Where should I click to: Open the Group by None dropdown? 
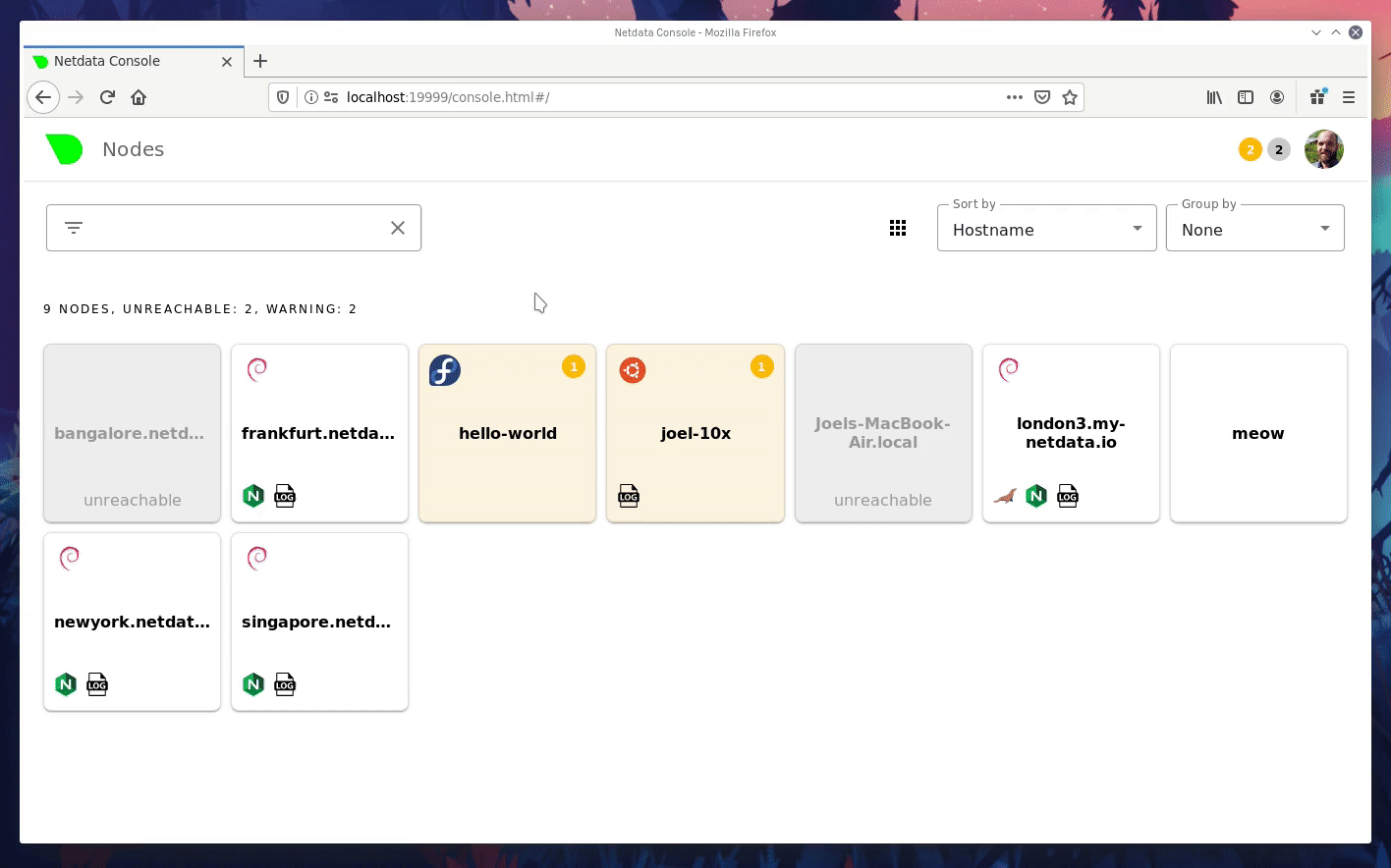[x=1254, y=229]
